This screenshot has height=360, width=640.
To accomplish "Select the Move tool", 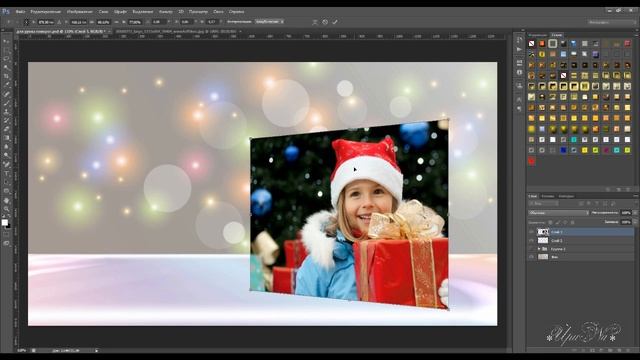I will (x=6, y=42).
